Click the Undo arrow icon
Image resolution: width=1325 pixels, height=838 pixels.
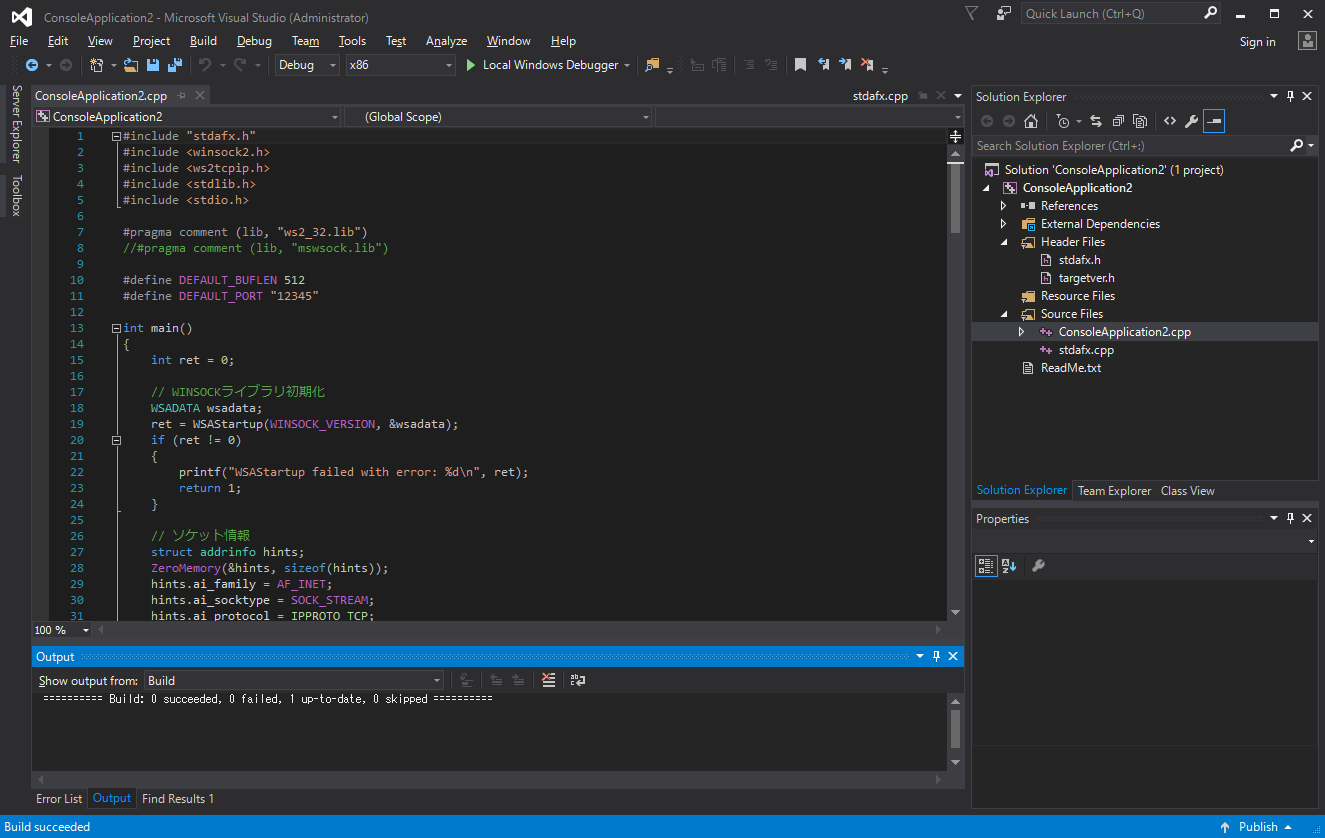tap(204, 65)
